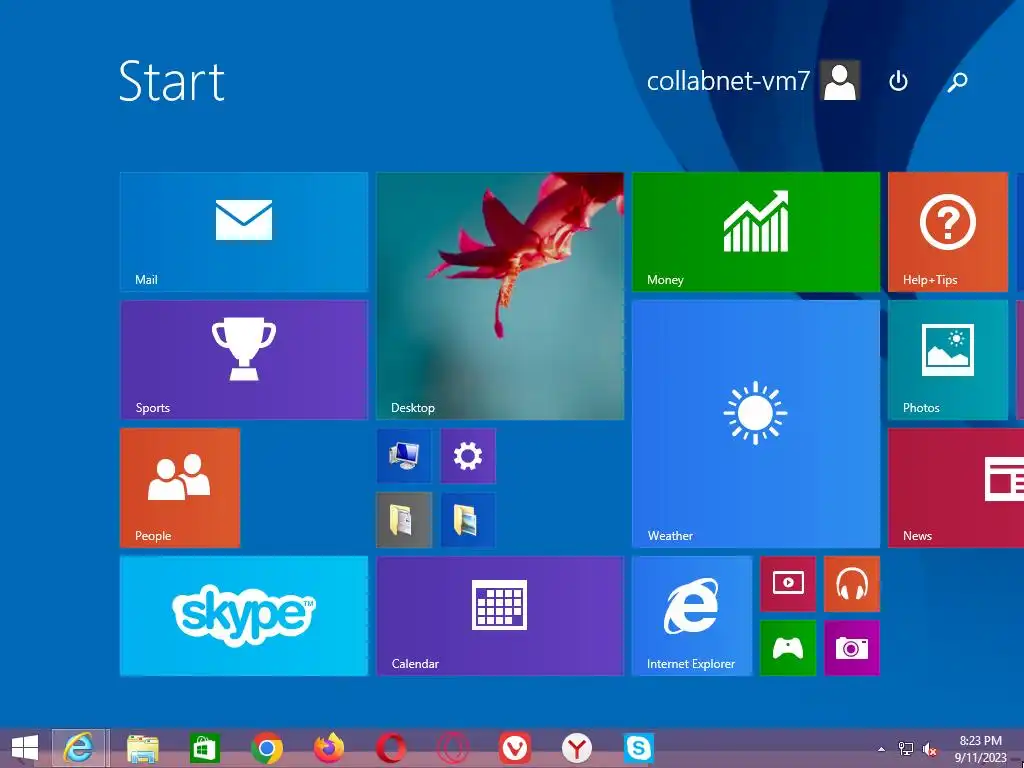The width and height of the screenshot is (1024, 768).
Task: Launch Vivaldi from the taskbar
Action: (515, 748)
